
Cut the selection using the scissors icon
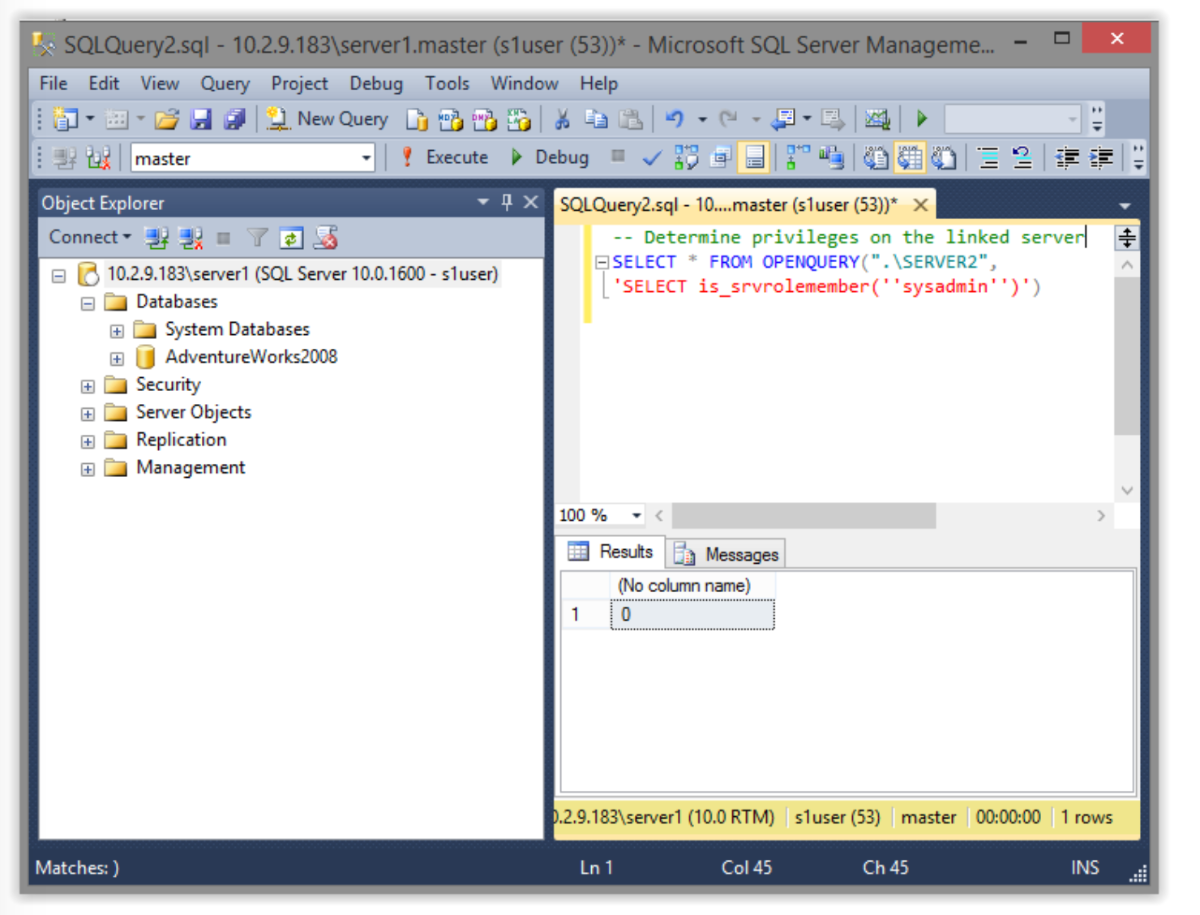point(562,120)
